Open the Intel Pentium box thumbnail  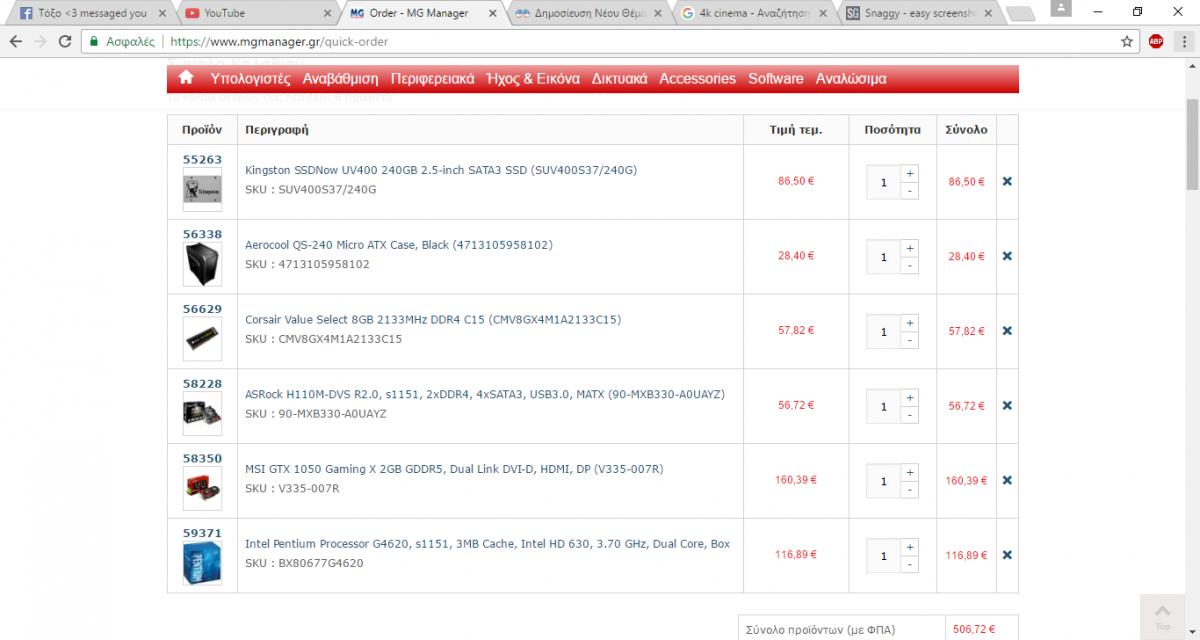click(x=202, y=563)
